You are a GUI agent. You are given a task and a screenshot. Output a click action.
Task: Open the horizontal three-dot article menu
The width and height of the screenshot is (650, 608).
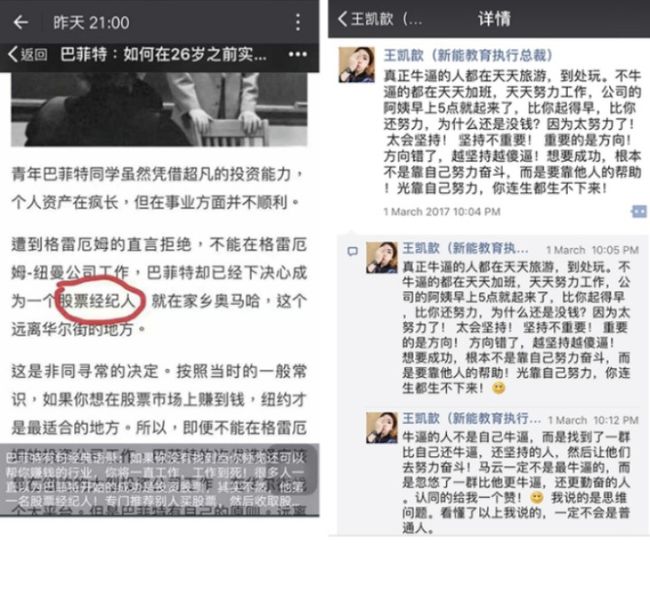click(x=298, y=54)
